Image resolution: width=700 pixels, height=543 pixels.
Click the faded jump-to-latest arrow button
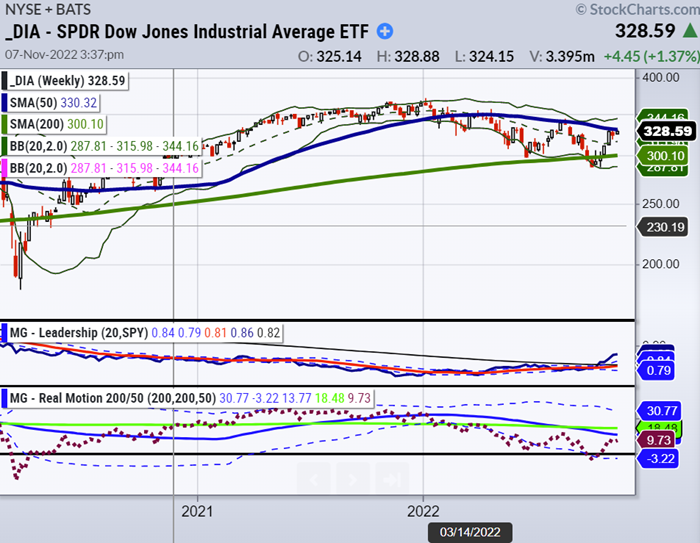point(392,480)
